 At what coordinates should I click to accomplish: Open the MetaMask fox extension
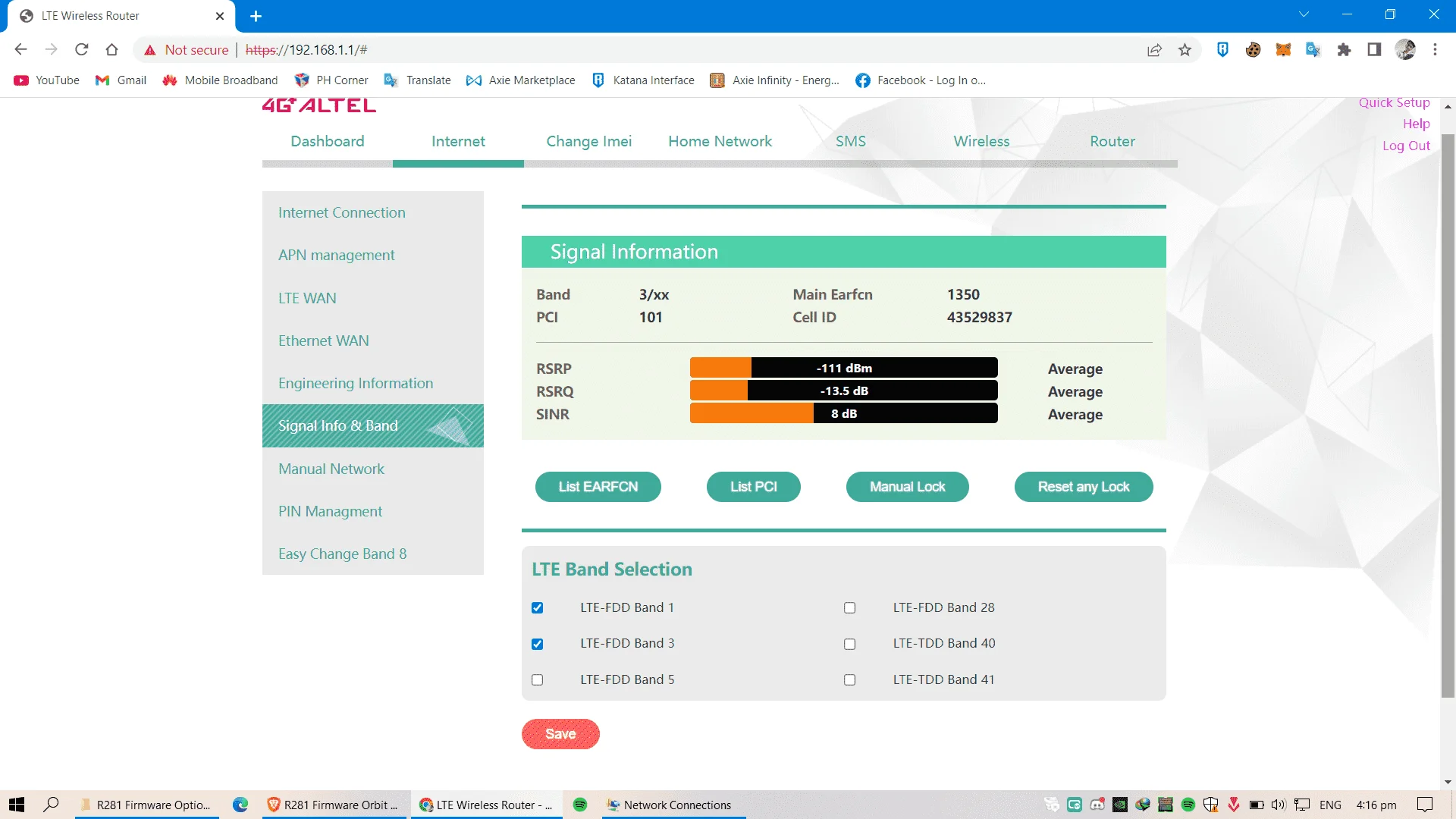click(1283, 49)
